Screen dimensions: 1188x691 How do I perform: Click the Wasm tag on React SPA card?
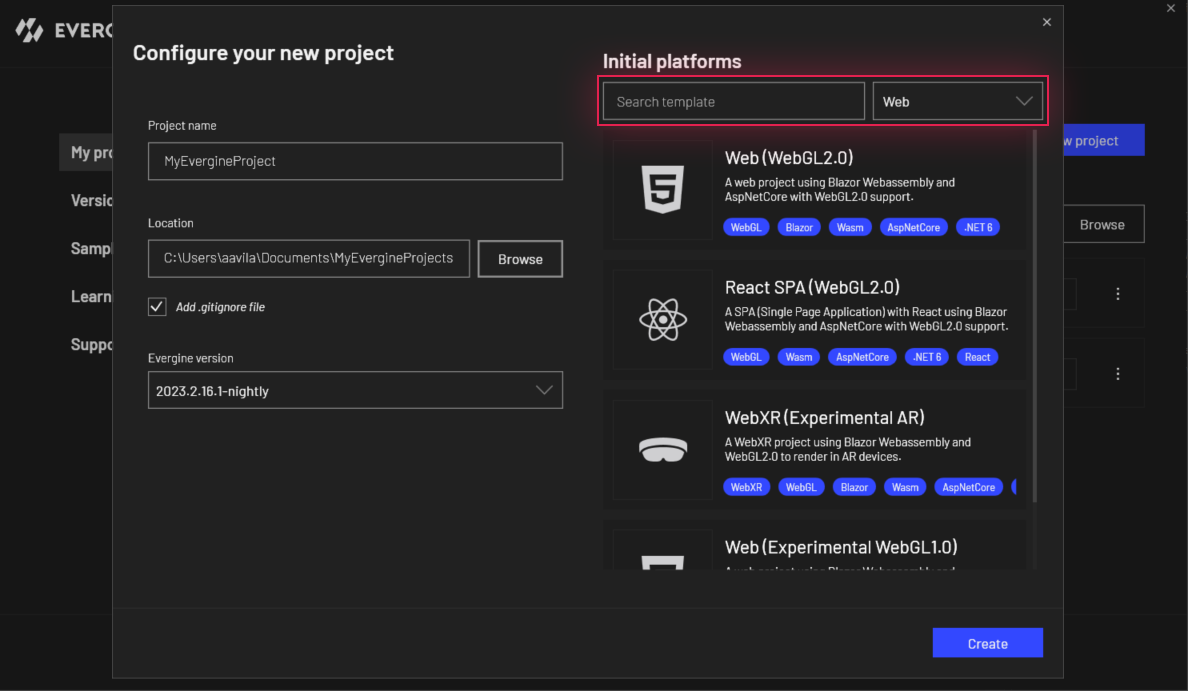(x=799, y=357)
